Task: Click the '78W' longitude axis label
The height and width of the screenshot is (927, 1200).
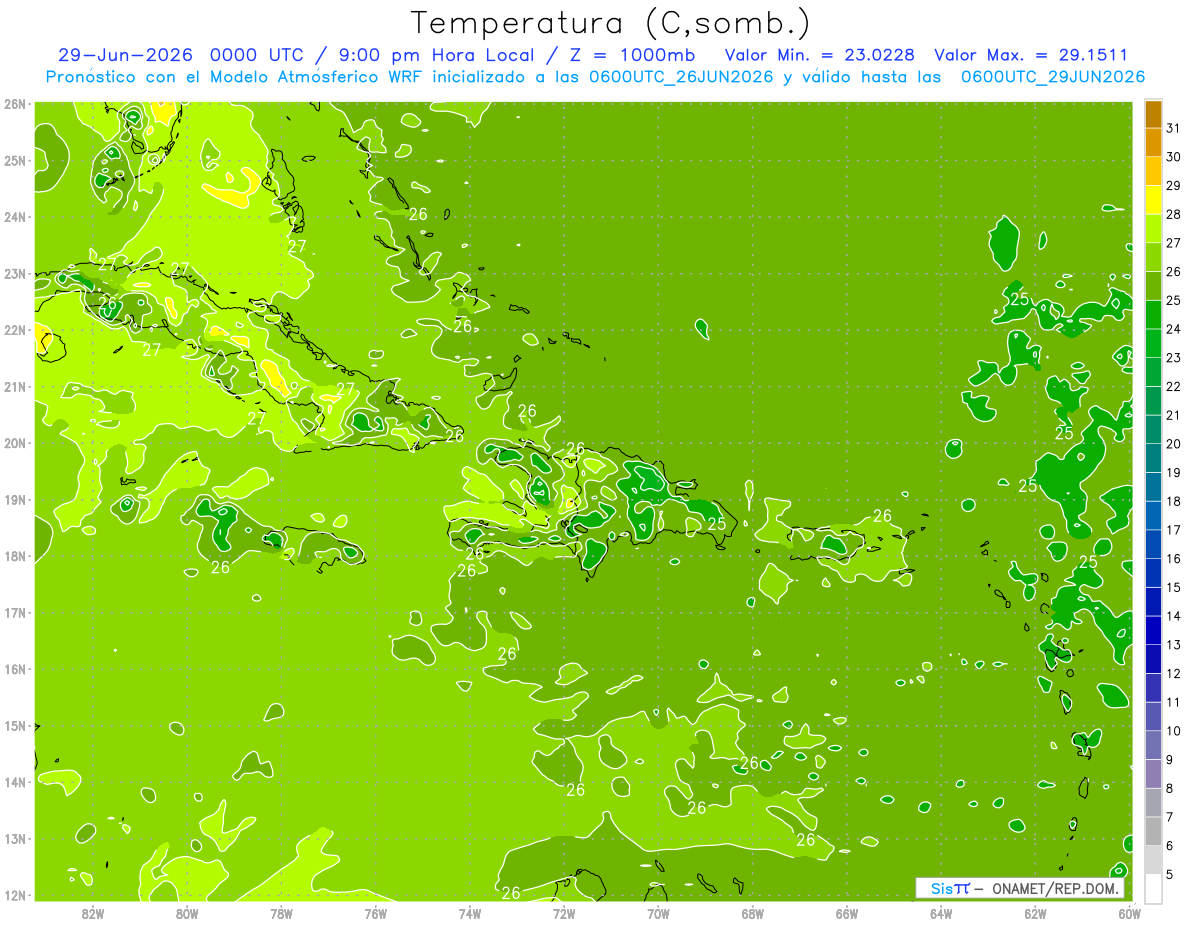Action: point(281,913)
